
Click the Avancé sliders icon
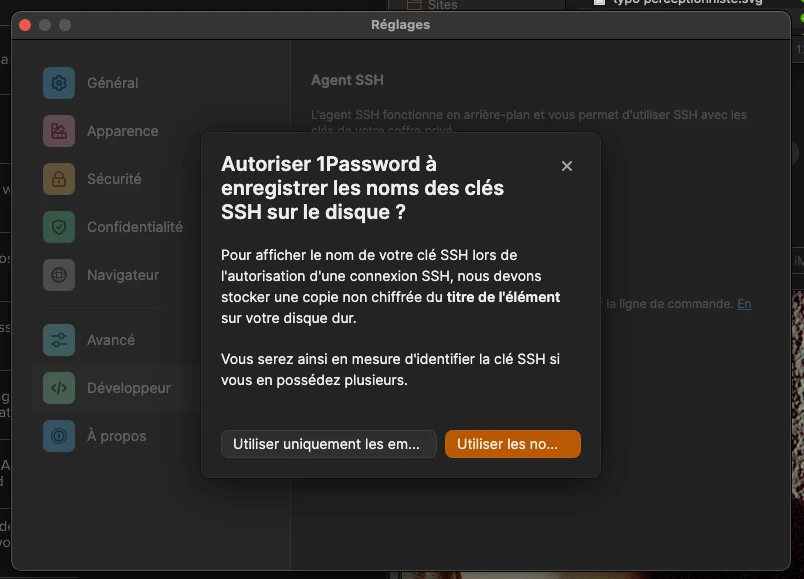click(x=59, y=340)
